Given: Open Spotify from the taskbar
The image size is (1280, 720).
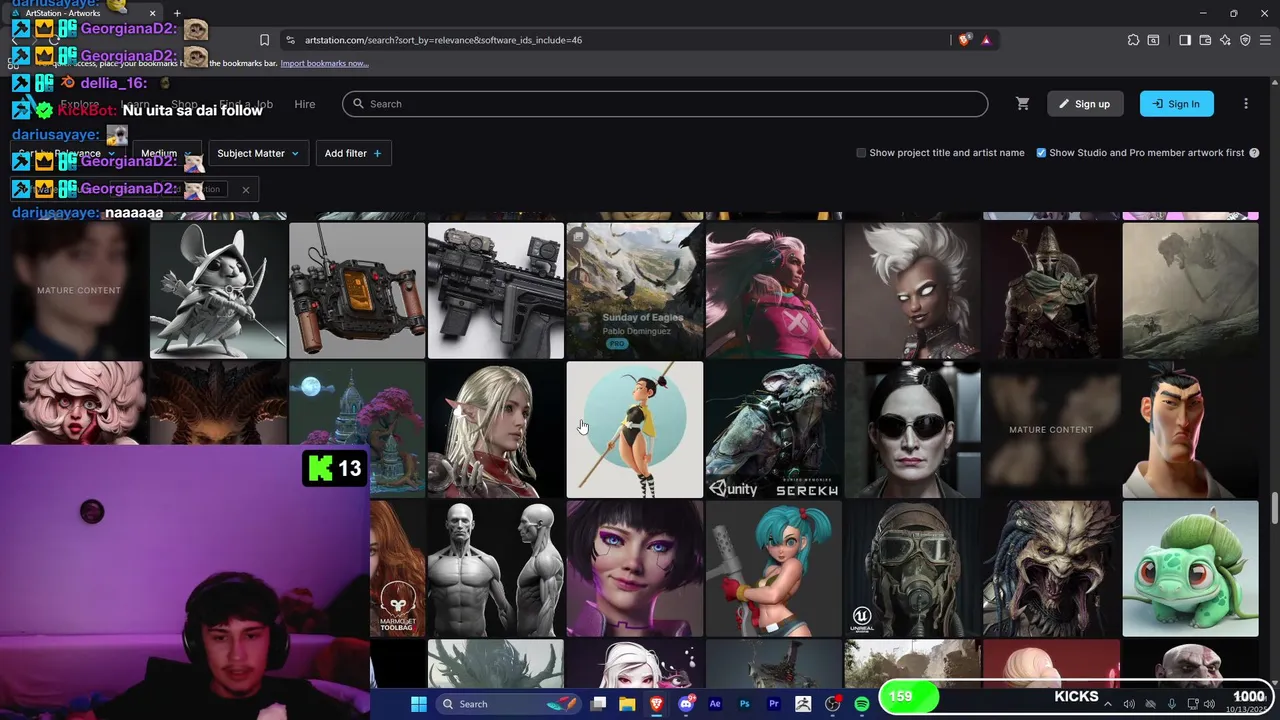Looking at the screenshot, I should tap(861, 704).
